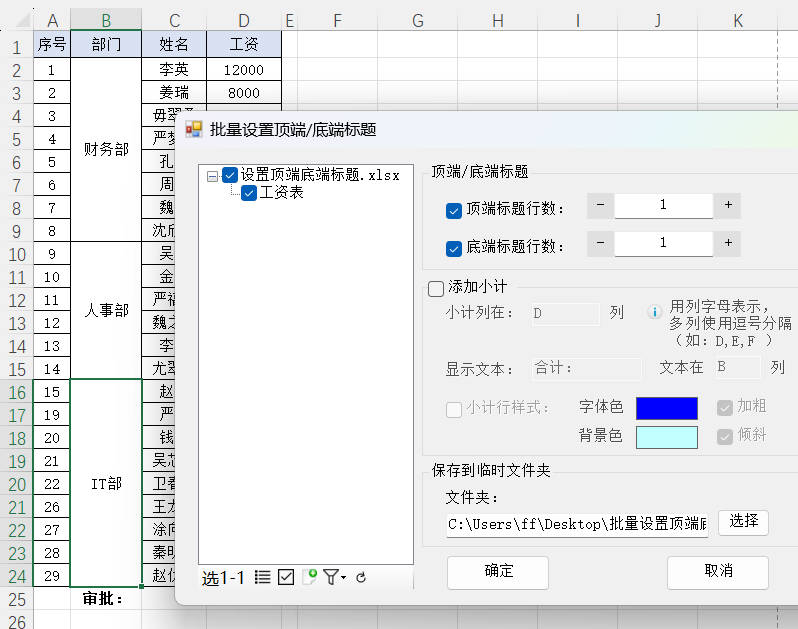
Task: Uncheck the 工资表 sheet in tree
Action: click(249, 193)
